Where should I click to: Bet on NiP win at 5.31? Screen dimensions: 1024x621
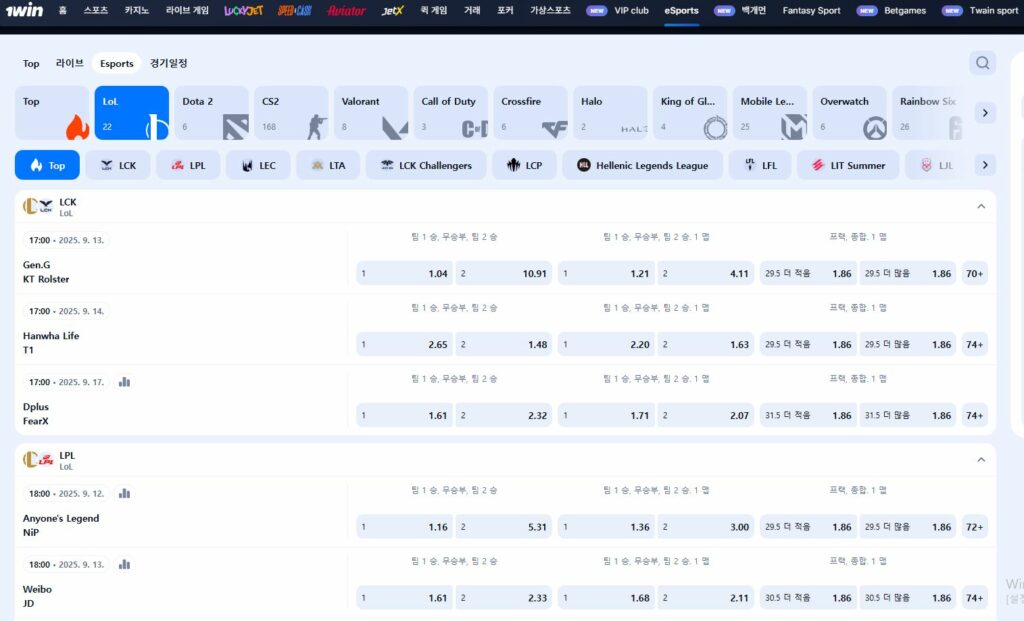pyautogui.click(x=504, y=527)
